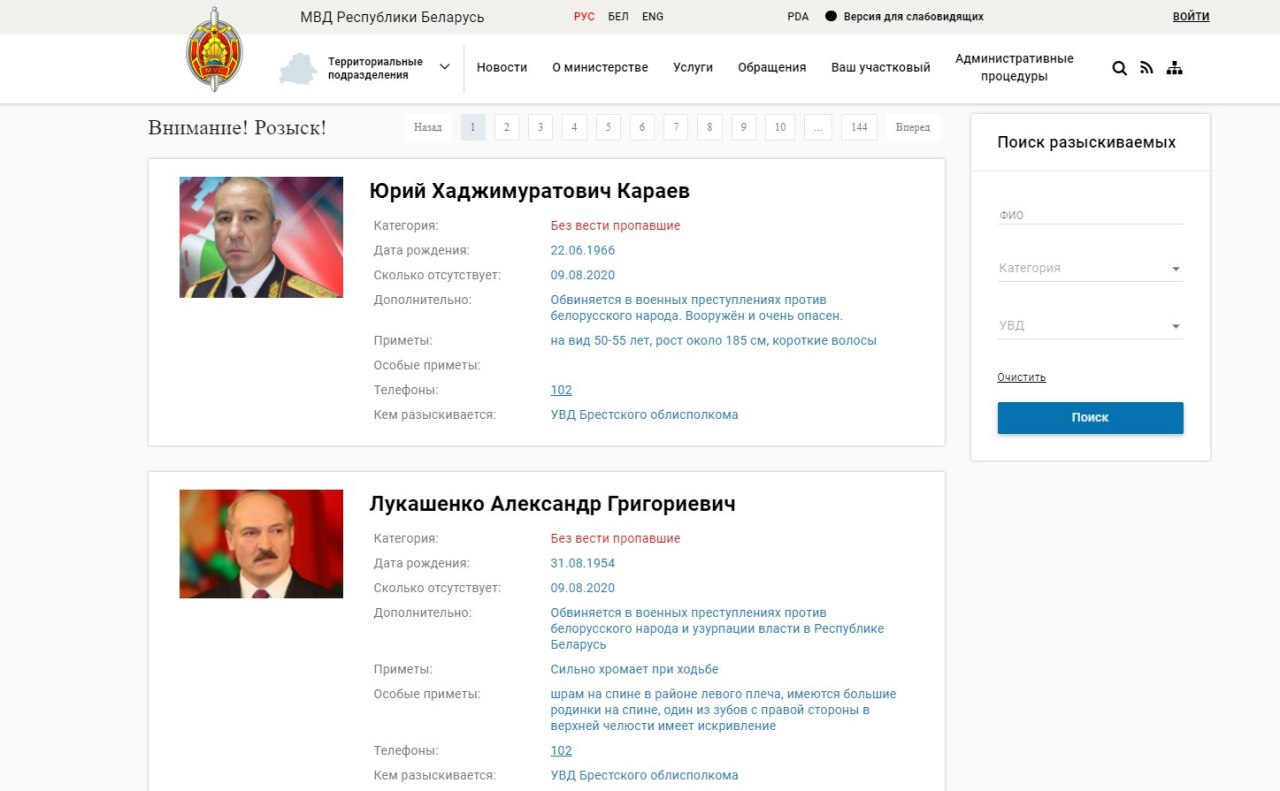The image size is (1280, 791).
Task: Open the search magnifier icon
Action: 1119,68
